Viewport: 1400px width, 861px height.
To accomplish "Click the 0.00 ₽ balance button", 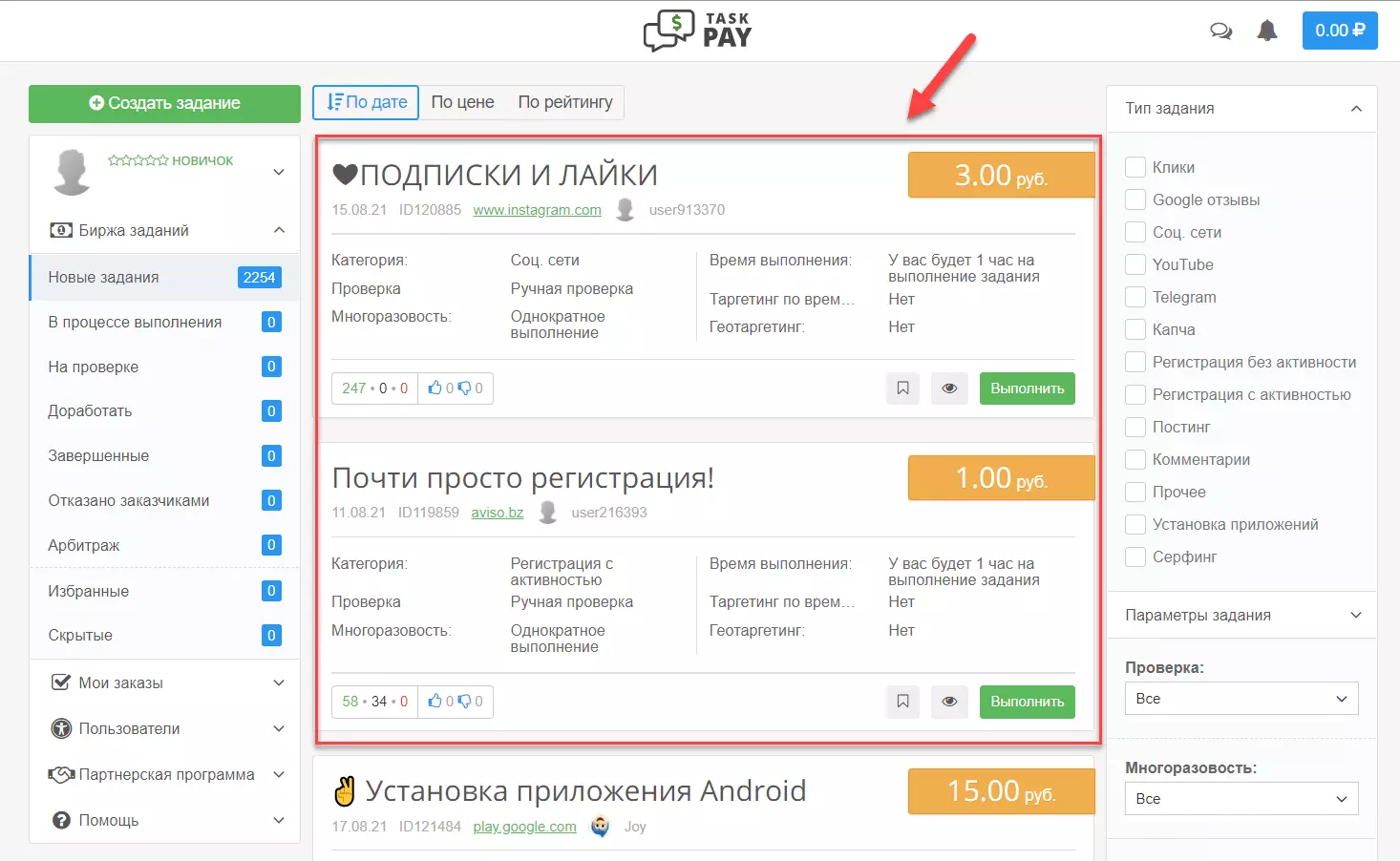I will tap(1340, 31).
